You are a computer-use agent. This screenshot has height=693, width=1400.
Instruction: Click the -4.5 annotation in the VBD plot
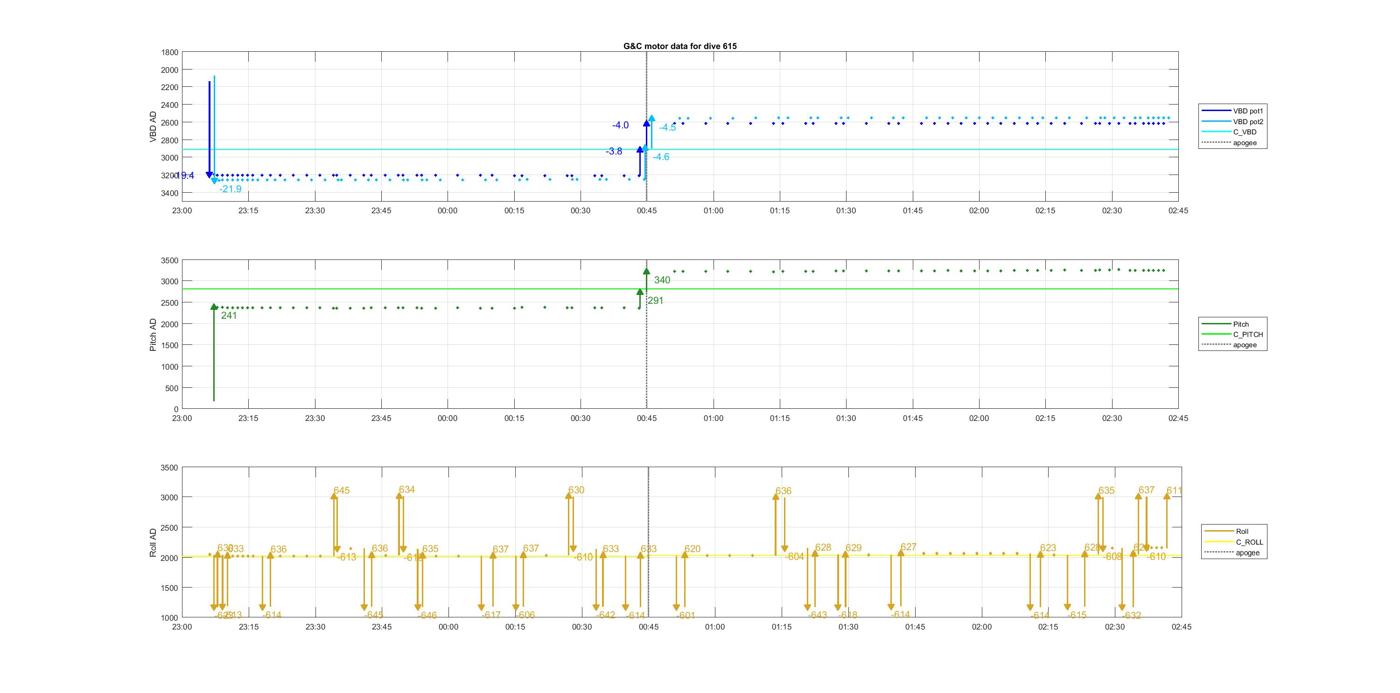pyautogui.click(x=668, y=127)
